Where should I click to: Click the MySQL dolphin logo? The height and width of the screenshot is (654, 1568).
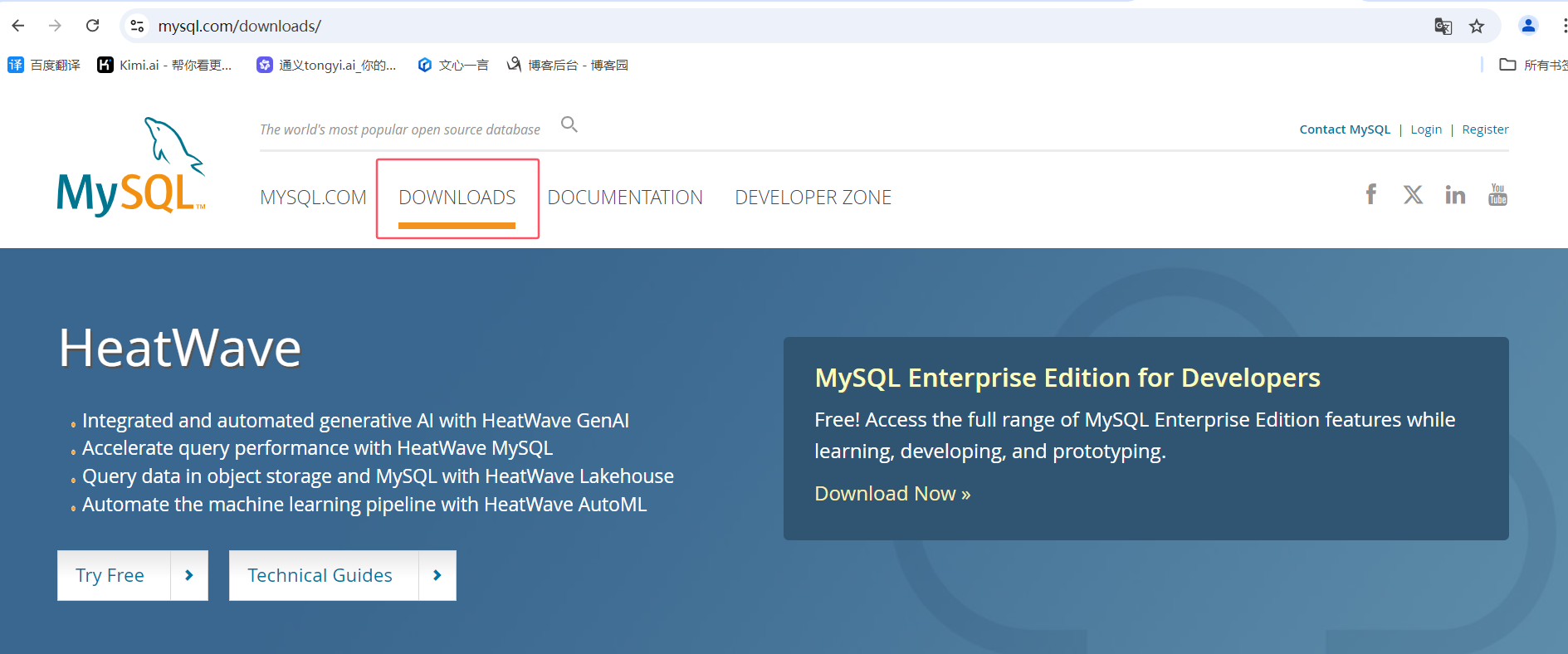point(131,167)
